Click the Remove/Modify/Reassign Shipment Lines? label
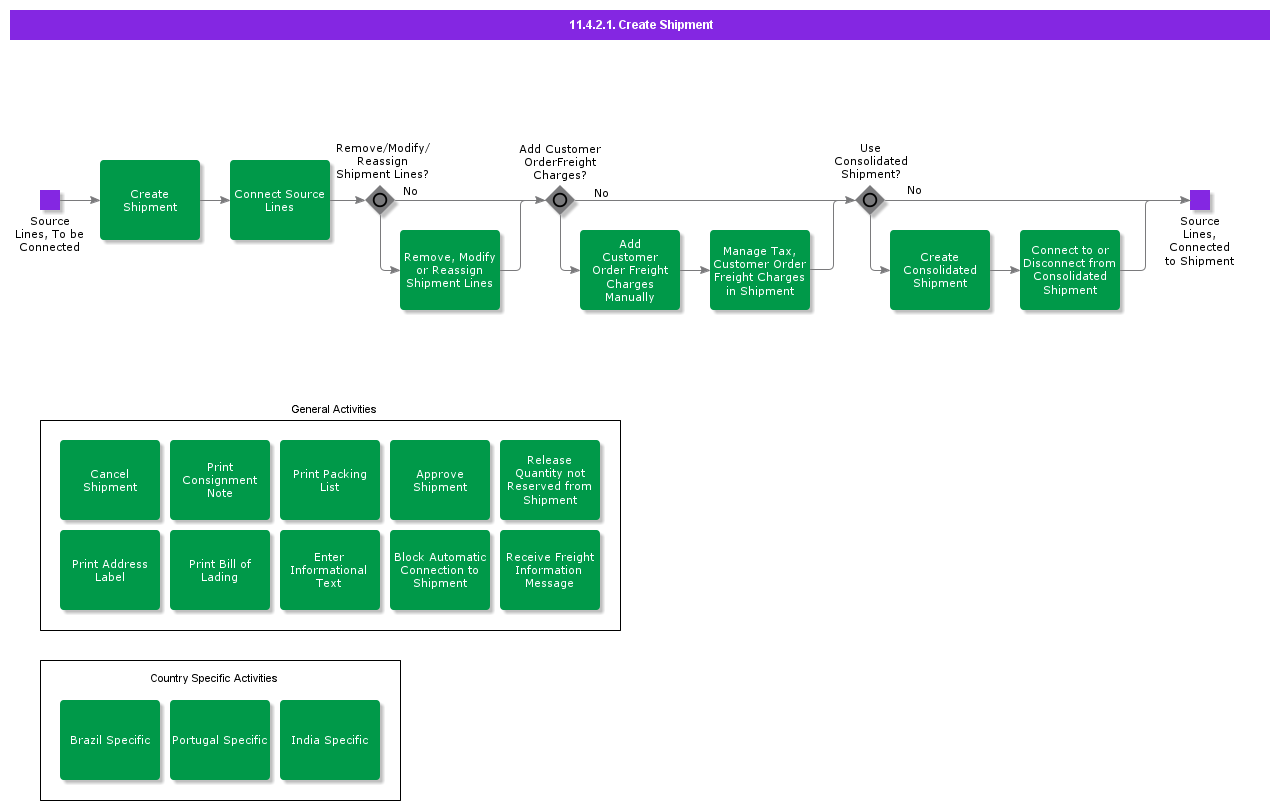Screen dimensions: 1280x810 pos(383,161)
